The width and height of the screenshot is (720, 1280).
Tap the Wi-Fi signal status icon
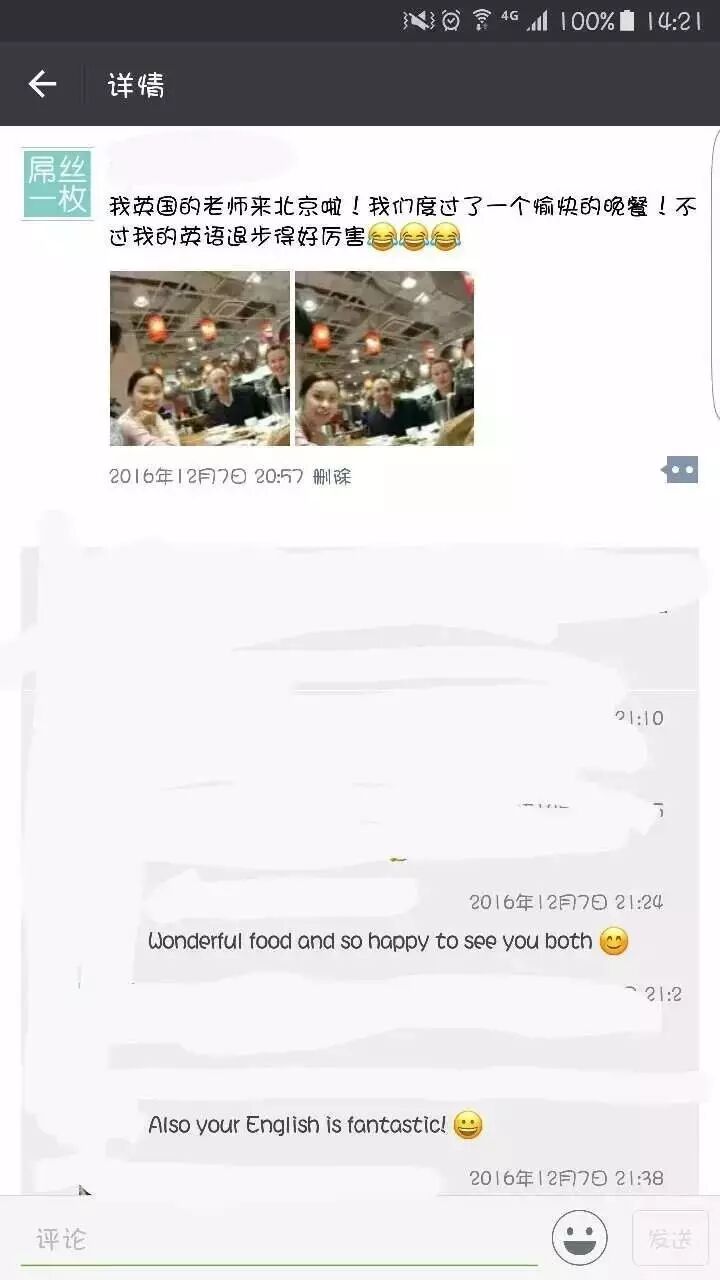tap(482, 20)
